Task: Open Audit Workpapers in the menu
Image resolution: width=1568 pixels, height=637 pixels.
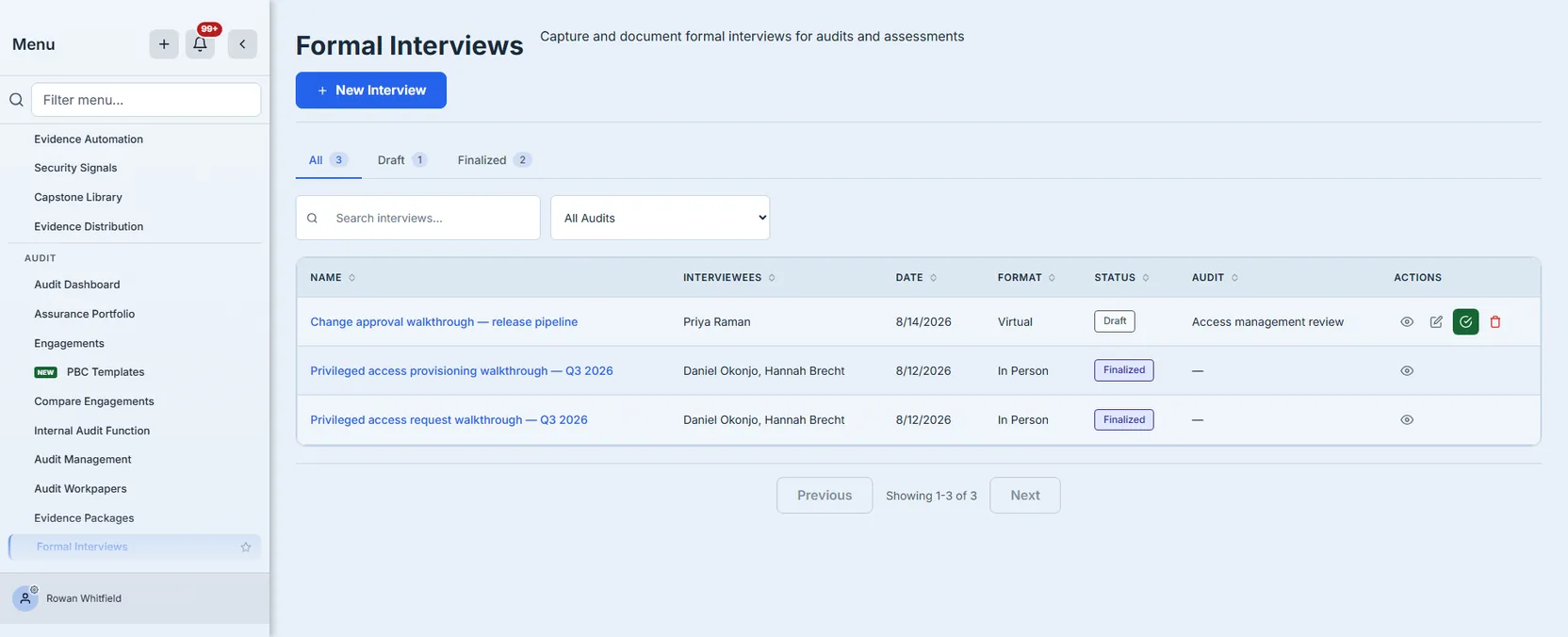Action: (80, 489)
